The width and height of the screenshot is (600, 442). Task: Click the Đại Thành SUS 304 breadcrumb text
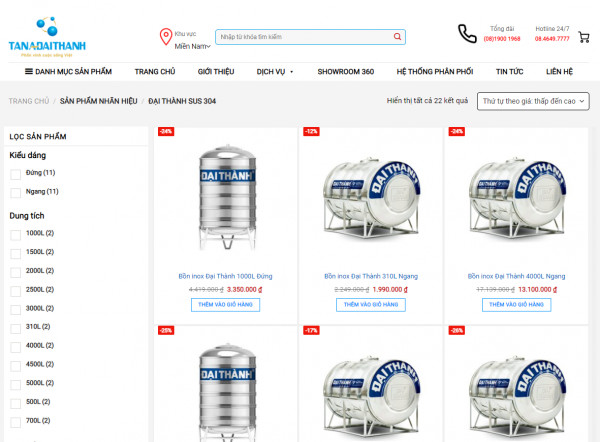pyautogui.click(x=182, y=101)
